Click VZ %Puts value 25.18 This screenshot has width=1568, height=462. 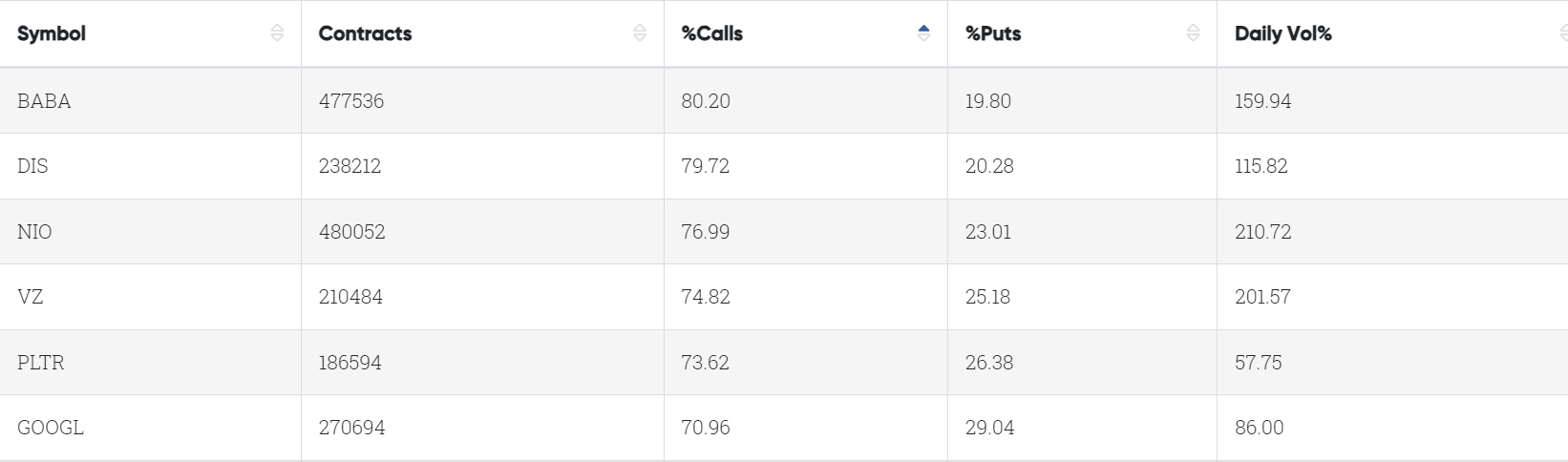point(987,297)
